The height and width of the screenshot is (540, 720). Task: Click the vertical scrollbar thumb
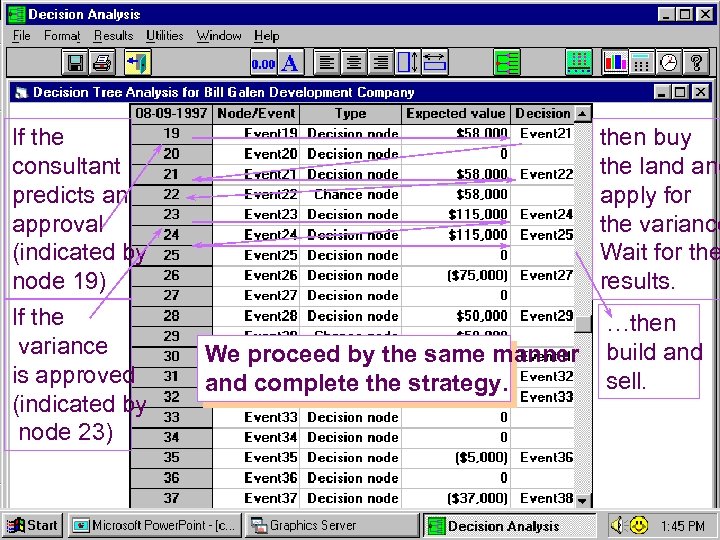click(583, 324)
